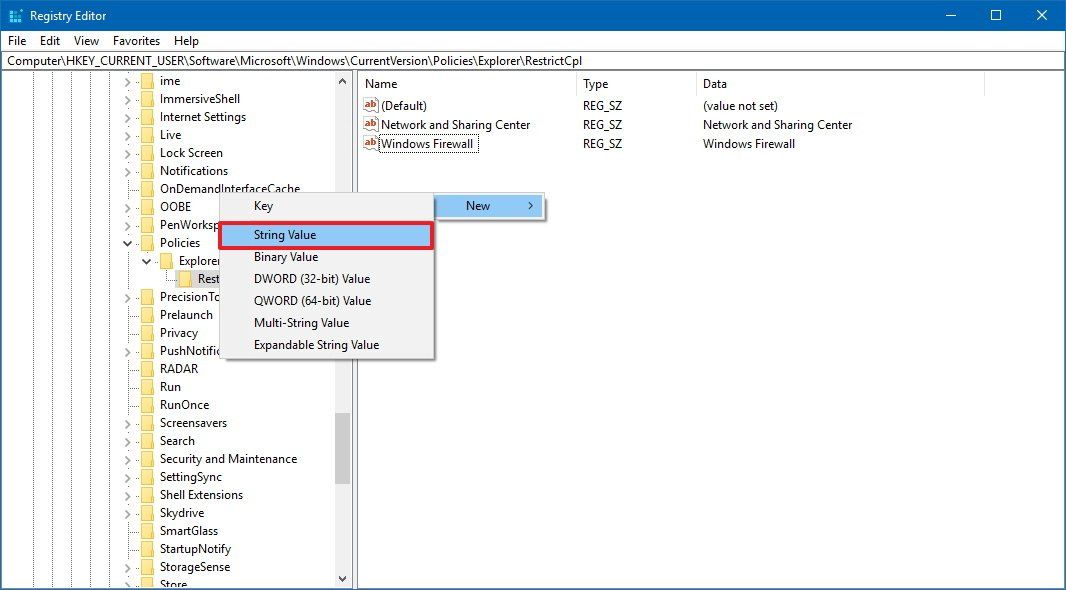Open the Favorites menu
This screenshot has height=590, width=1066.
coord(136,41)
